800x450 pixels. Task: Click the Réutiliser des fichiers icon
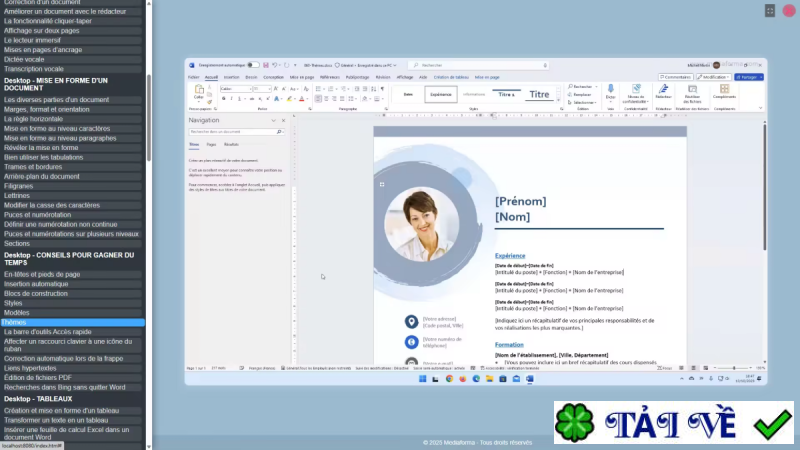(692, 89)
